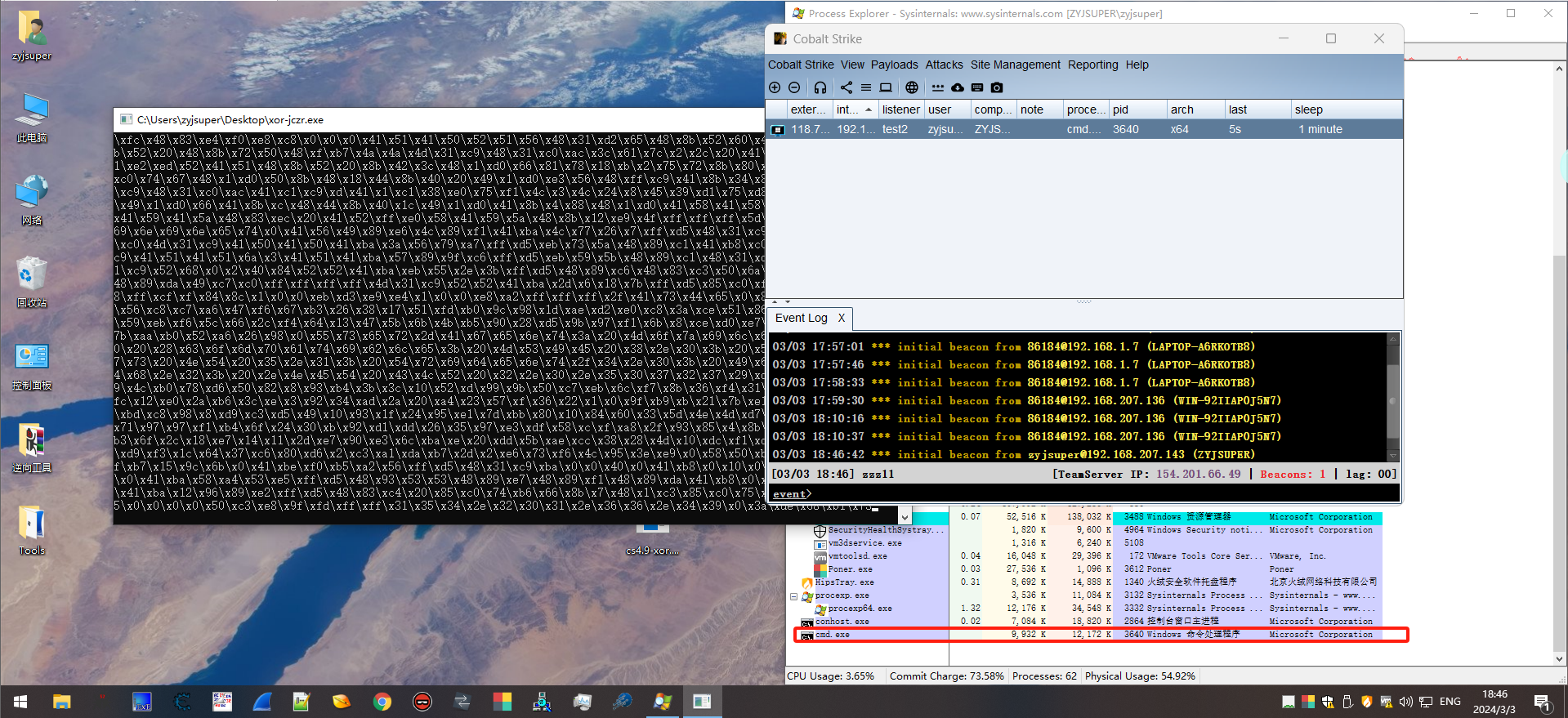Sort sessions by external column header
This screenshot has height=718, width=1568.
(x=808, y=109)
